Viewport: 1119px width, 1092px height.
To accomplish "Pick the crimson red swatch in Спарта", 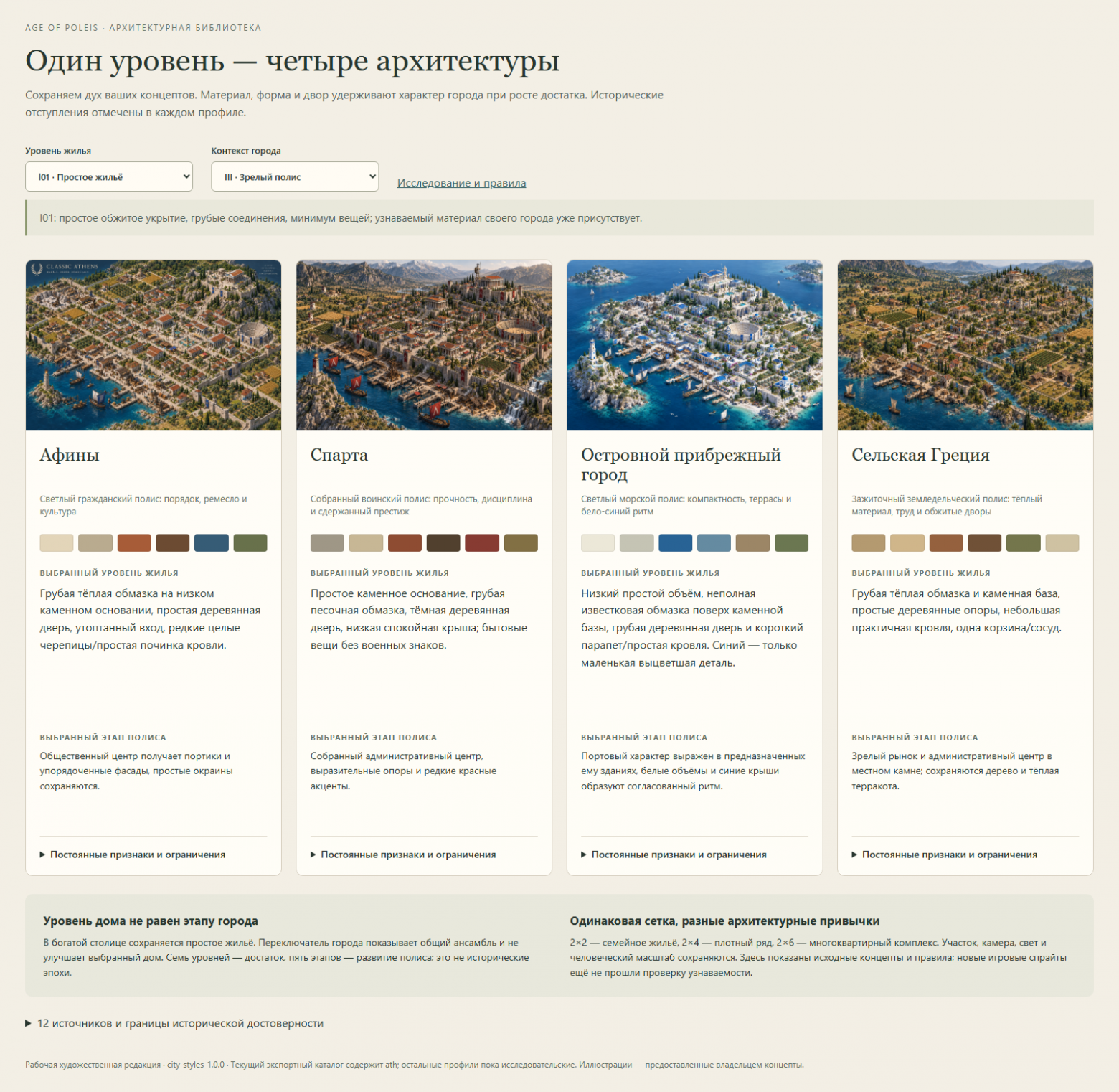I will [x=482, y=542].
